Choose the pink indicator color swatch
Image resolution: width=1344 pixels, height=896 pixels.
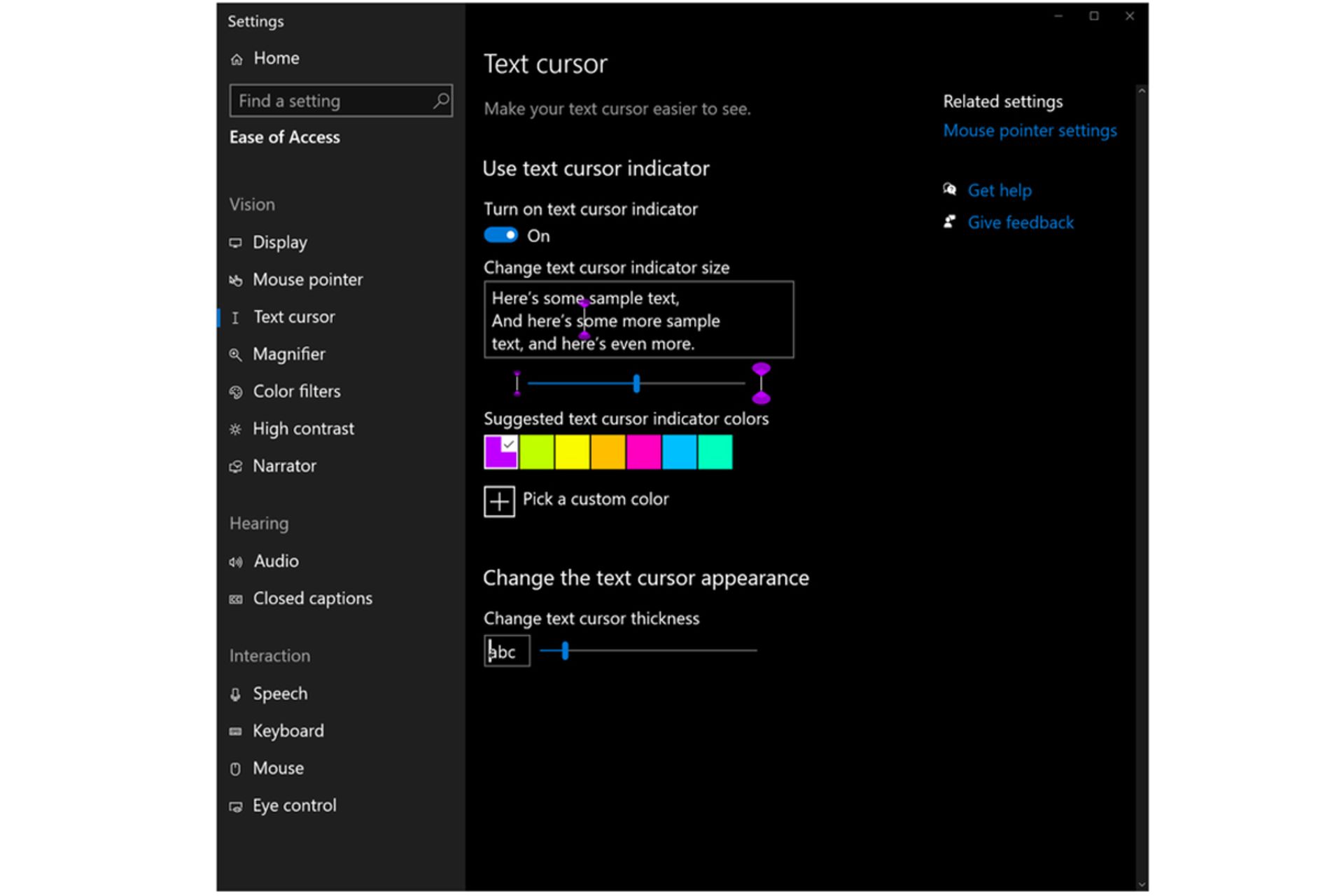(643, 451)
